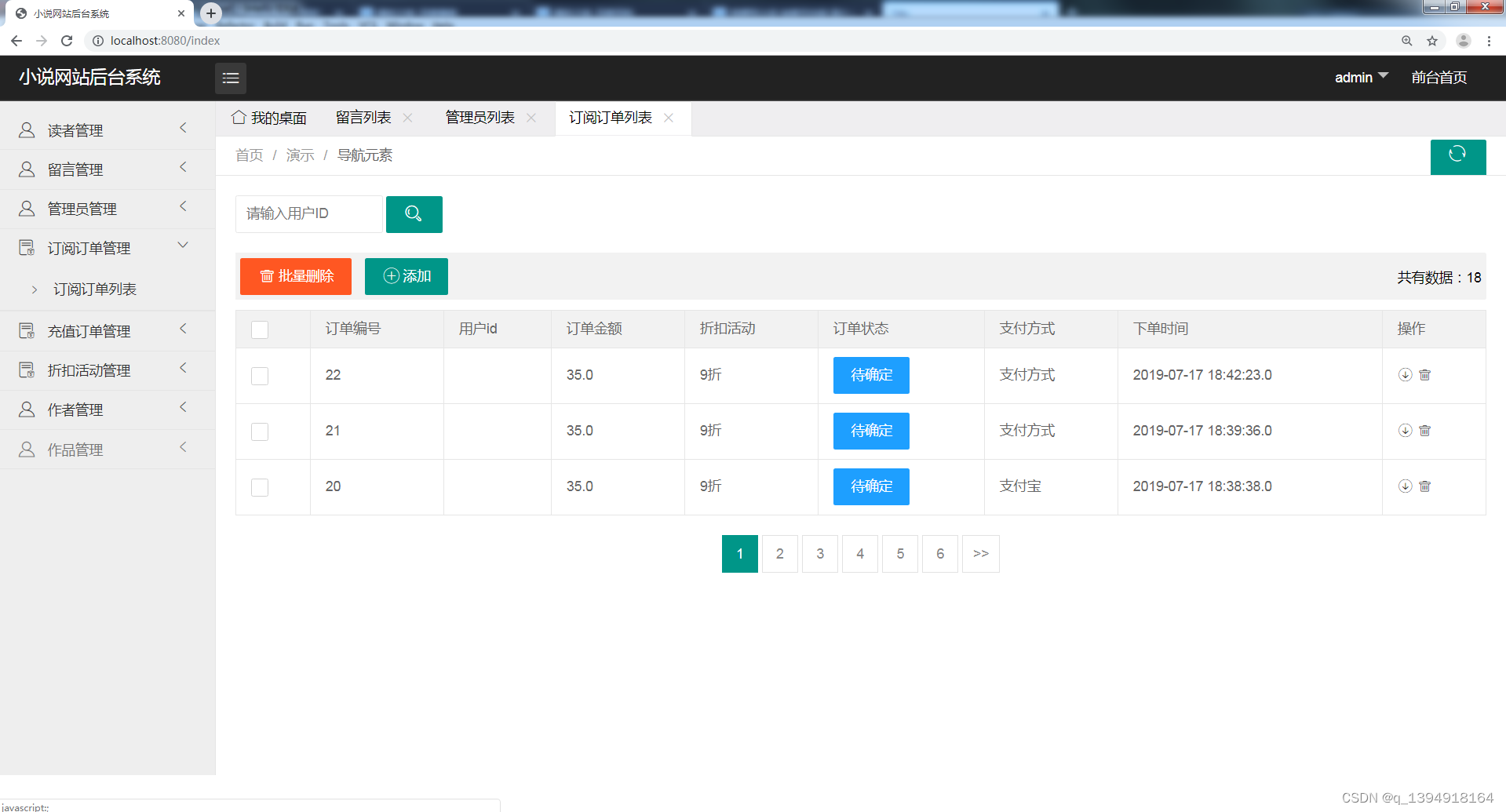The width and height of the screenshot is (1506, 812).
Task: Open browser zoom magnifier icon
Action: pos(1407,41)
